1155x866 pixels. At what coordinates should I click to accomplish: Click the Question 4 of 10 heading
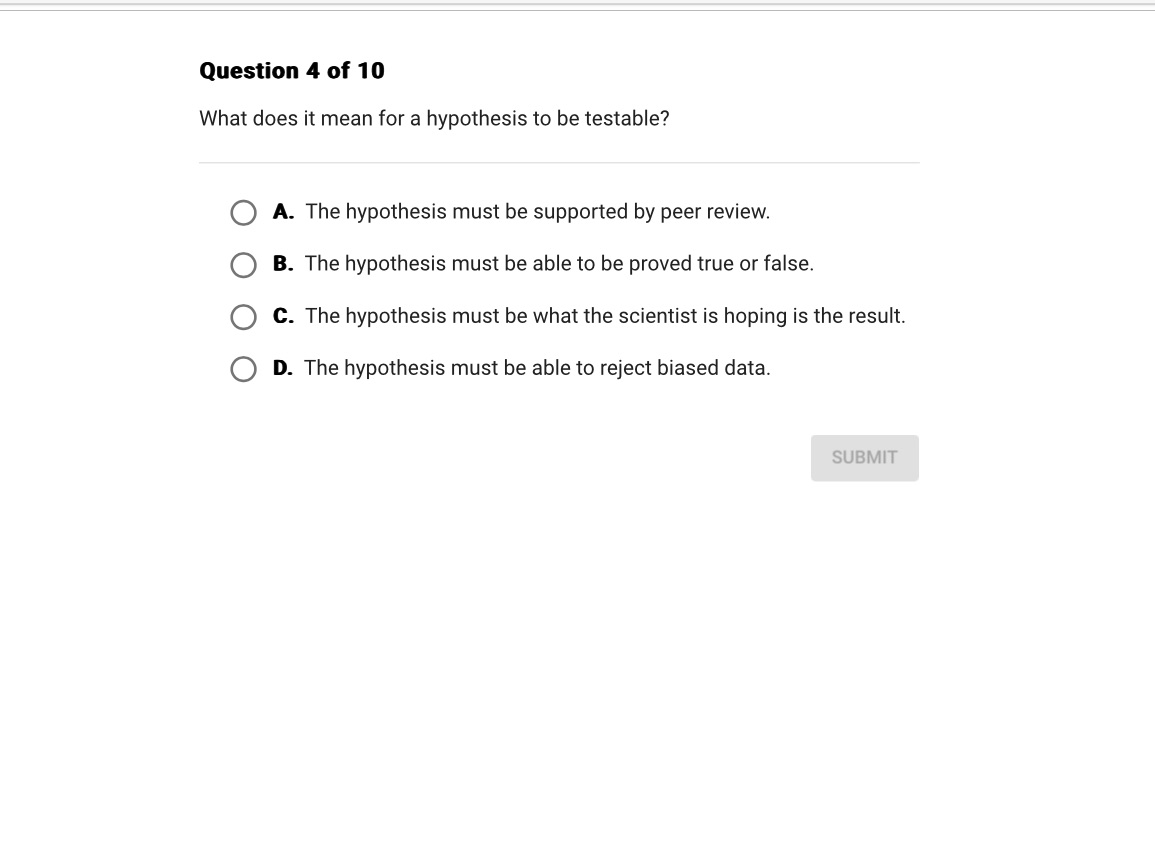pyautogui.click(x=290, y=71)
